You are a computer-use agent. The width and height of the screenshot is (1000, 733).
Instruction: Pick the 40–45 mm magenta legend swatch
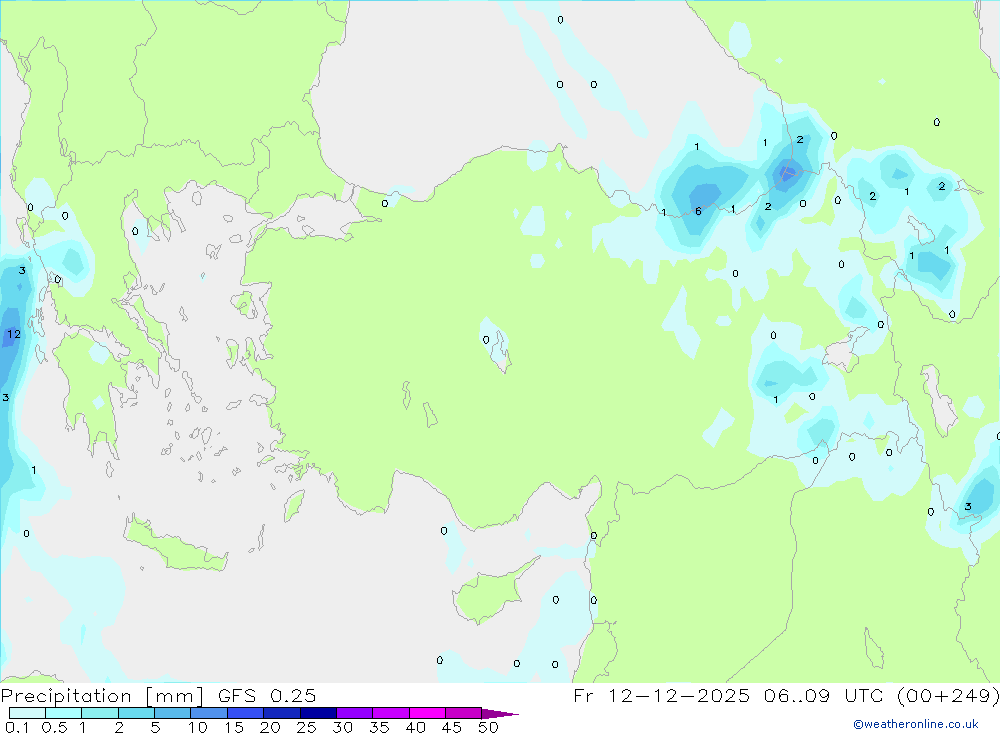tap(427, 713)
